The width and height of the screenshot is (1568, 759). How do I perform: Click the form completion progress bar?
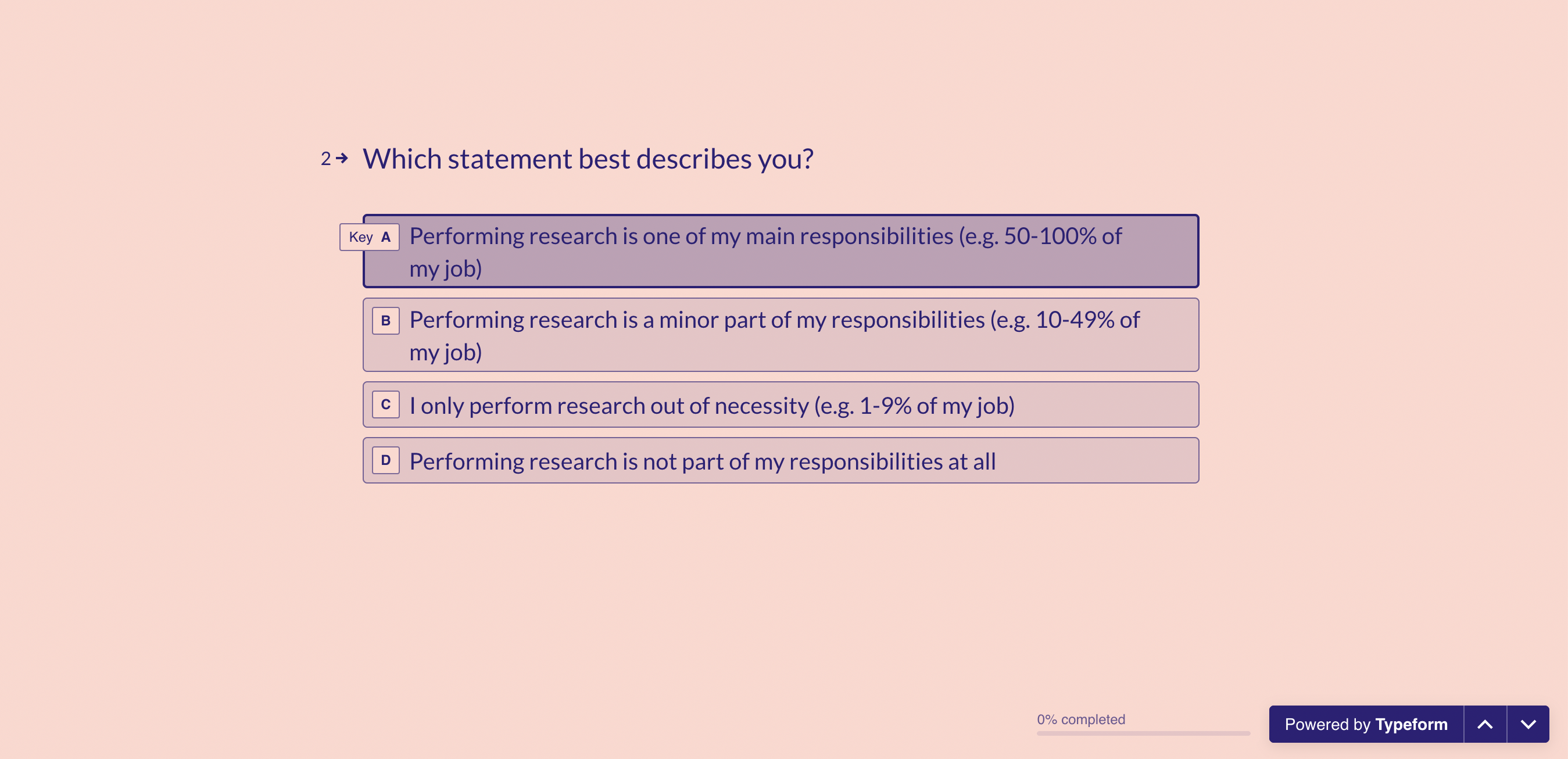point(1143,733)
